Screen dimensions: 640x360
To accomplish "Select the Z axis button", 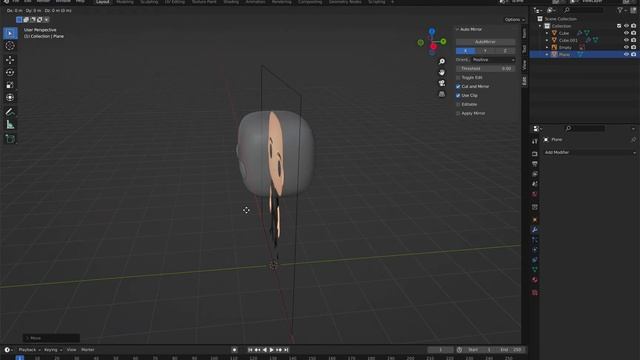I will [x=505, y=51].
